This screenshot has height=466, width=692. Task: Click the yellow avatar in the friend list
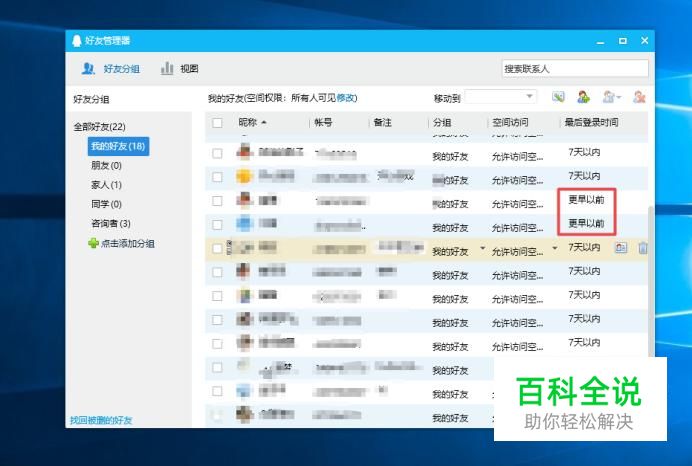click(x=244, y=177)
